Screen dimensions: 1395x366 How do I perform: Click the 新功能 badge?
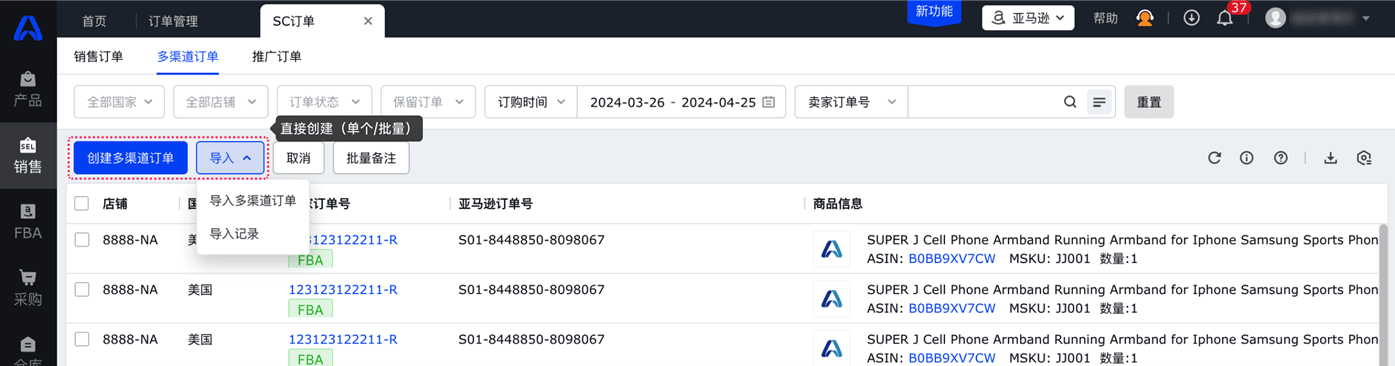click(x=934, y=12)
